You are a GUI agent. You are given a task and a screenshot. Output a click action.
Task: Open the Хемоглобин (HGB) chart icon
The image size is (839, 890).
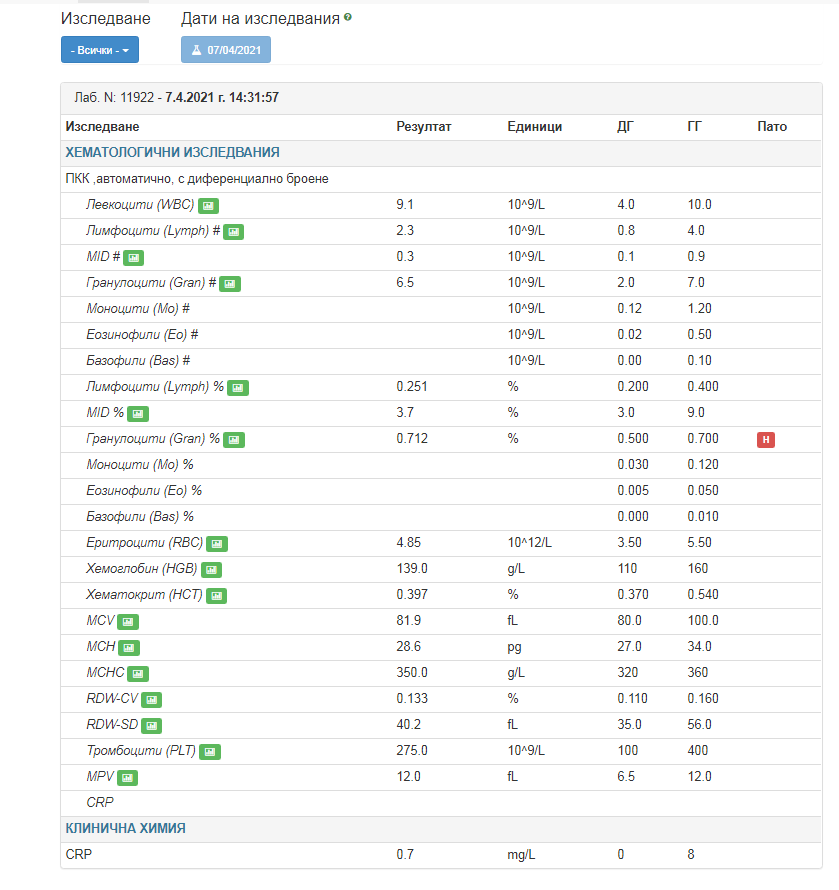(211, 569)
